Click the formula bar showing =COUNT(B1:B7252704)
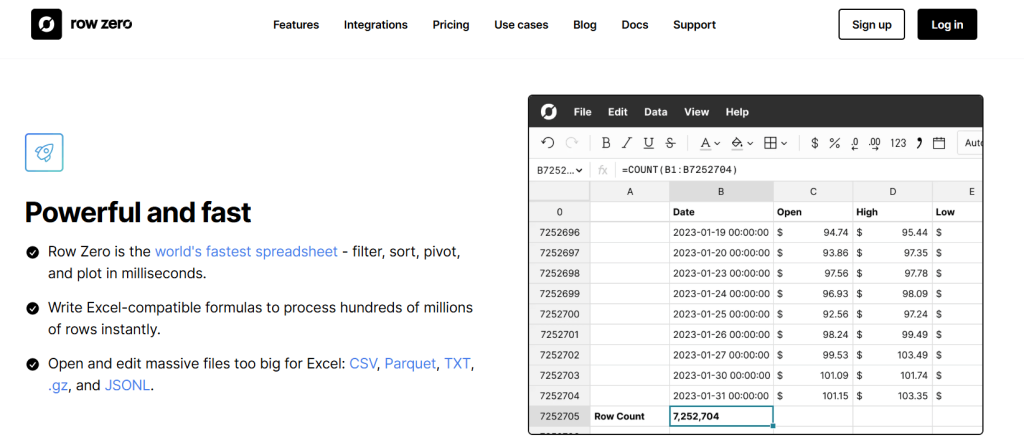Screen dimensions: 1024x445 click(798, 170)
